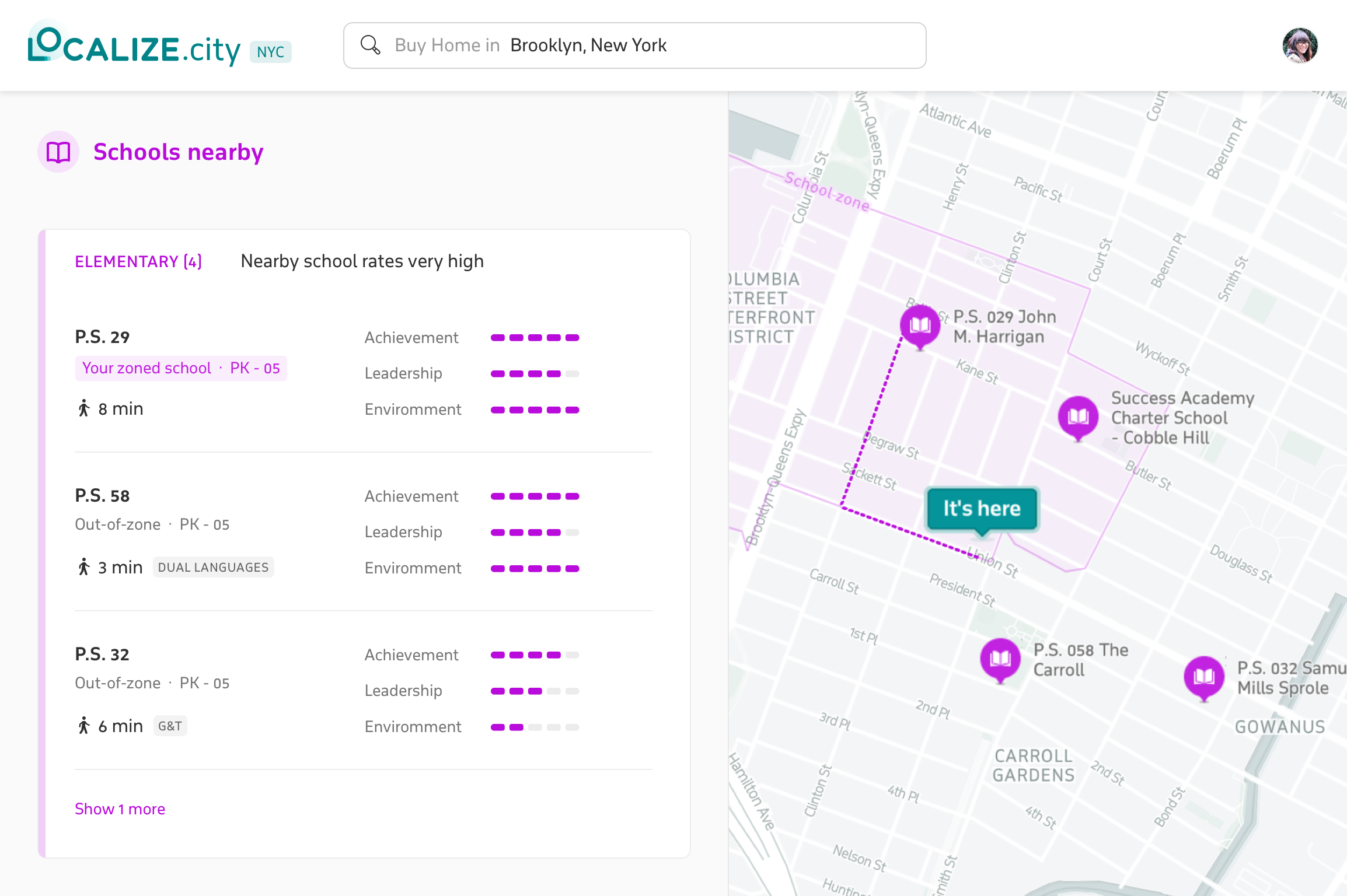This screenshot has height=896, width=1347.
Task: Click the P.S. 058 The Carroll map pin
Action: pos(1000,660)
